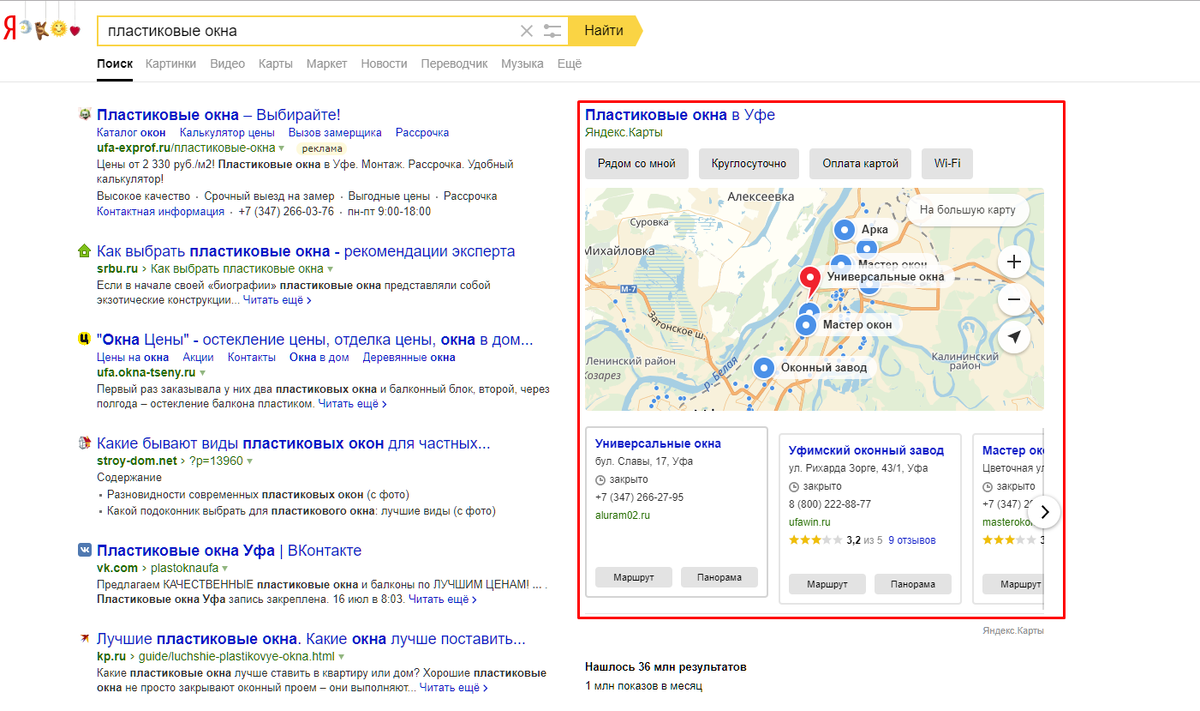Click the VK favicon beside ВКонтакте result
This screenshot has height=711, width=1200.
coord(85,551)
